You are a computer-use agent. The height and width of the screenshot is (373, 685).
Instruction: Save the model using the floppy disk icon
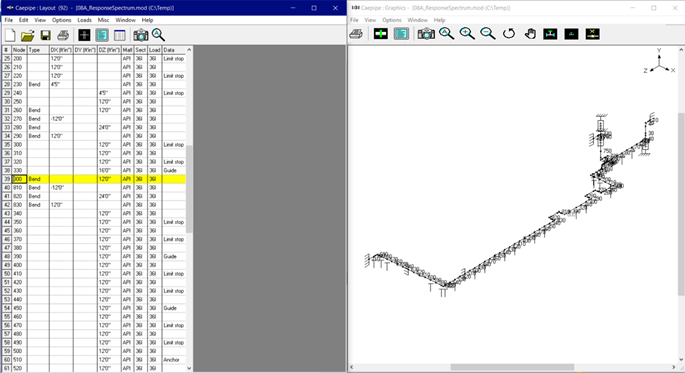45,35
